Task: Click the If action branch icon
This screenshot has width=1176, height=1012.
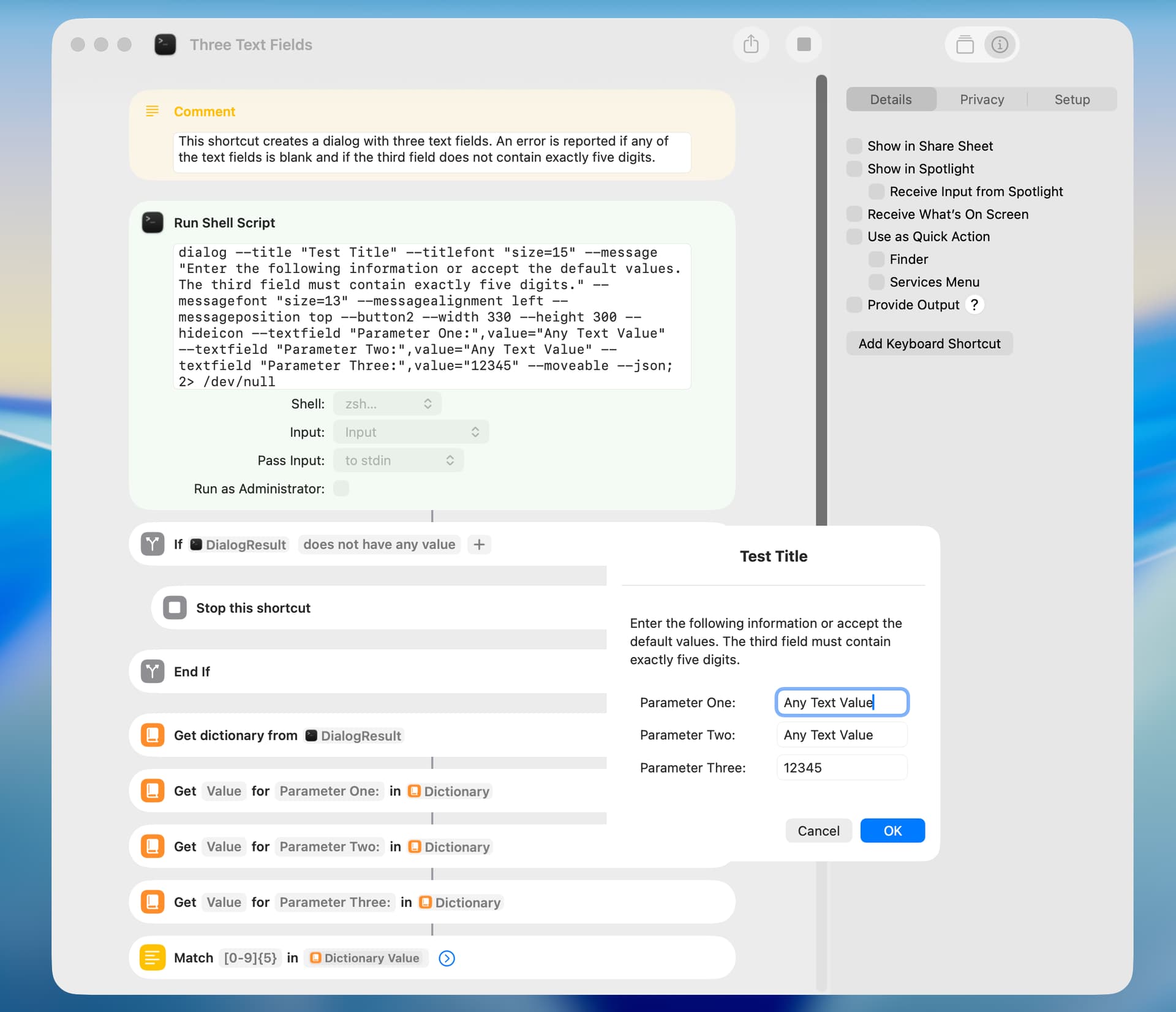Action: coord(153,544)
